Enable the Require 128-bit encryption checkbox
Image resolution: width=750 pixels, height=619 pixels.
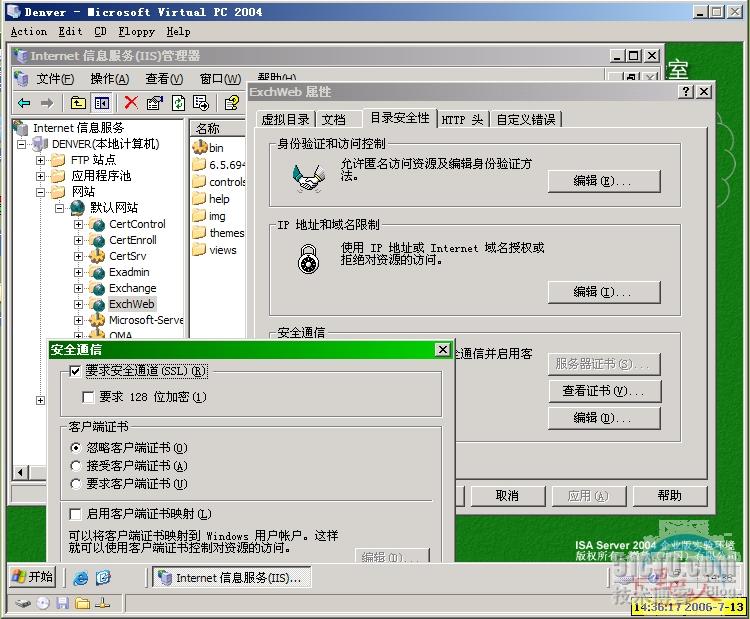[88, 397]
